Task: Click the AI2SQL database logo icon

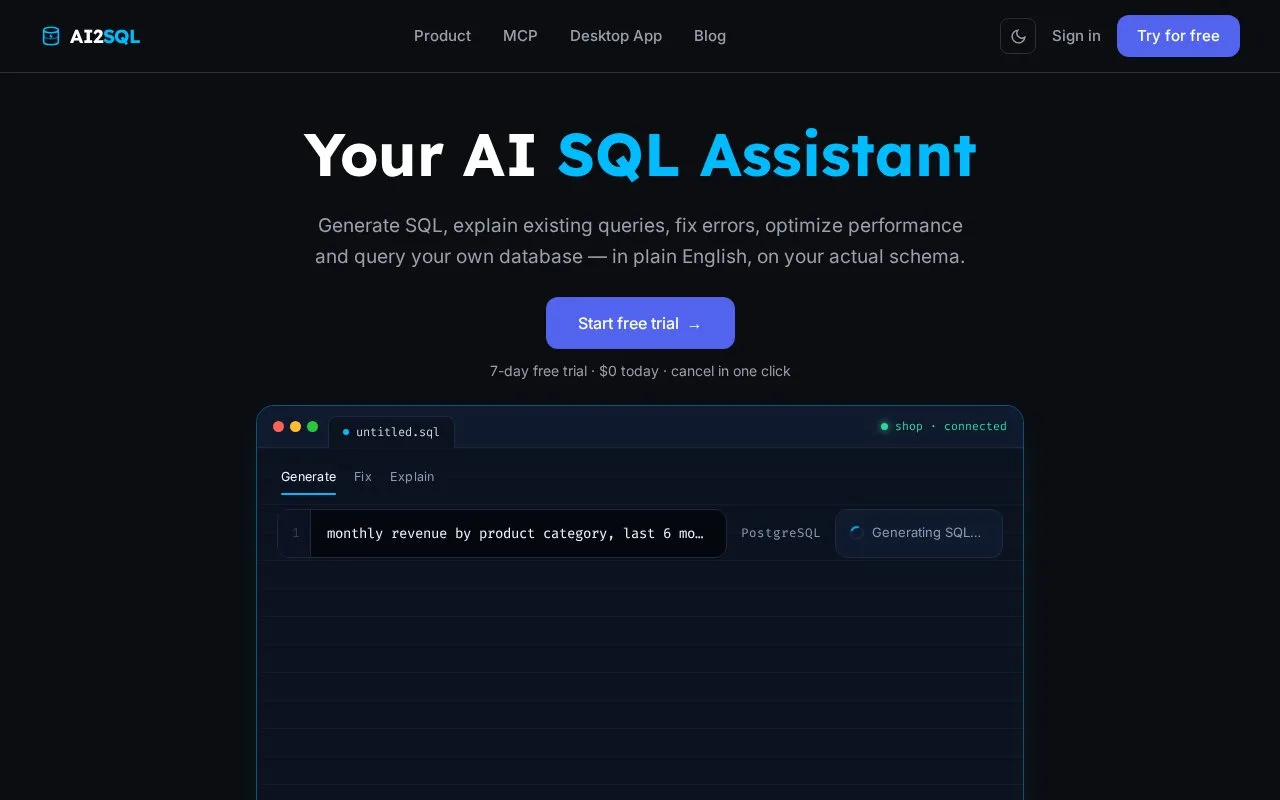Action: pos(51,36)
